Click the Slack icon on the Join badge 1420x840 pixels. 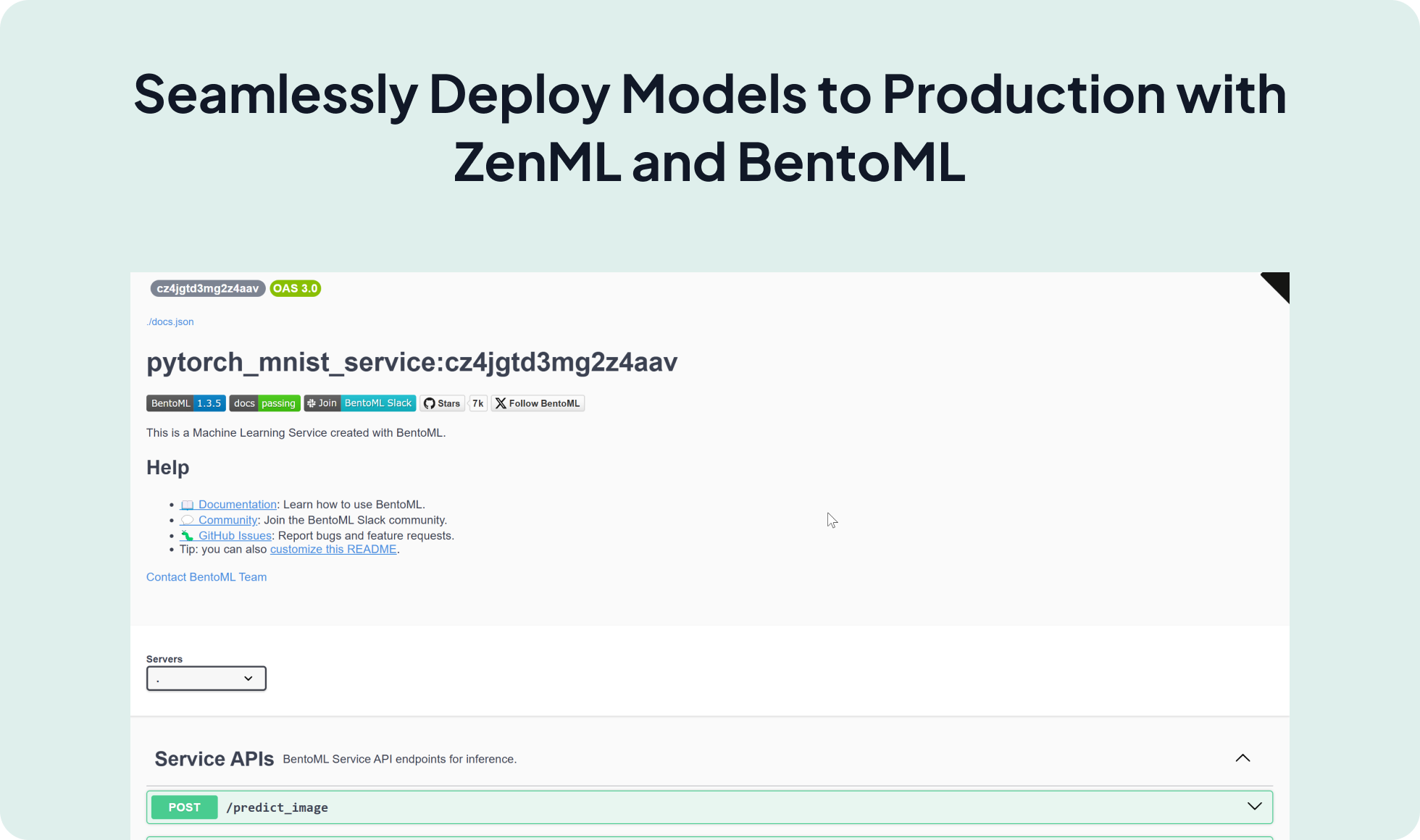[312, 403]
